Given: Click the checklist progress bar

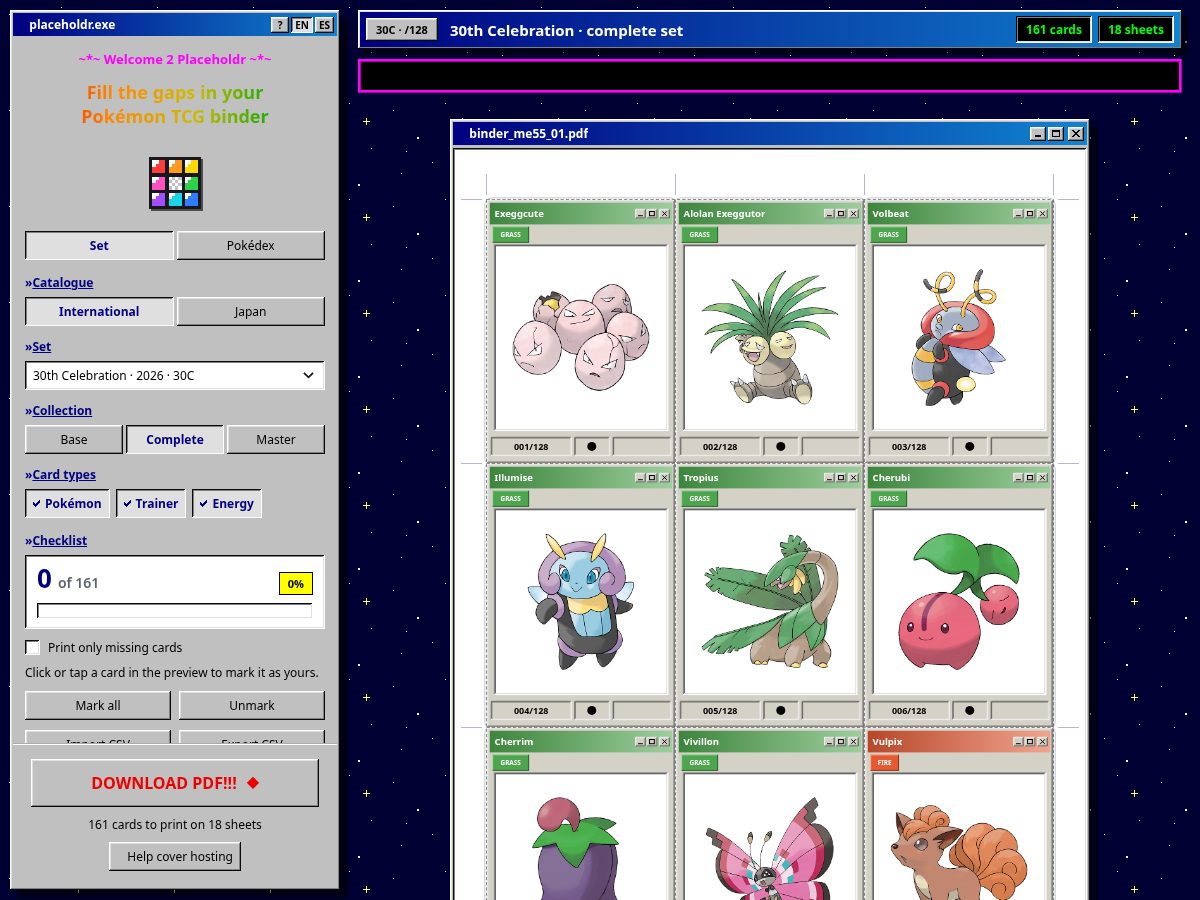Looking at the screenshot, I should click(175, 611).
